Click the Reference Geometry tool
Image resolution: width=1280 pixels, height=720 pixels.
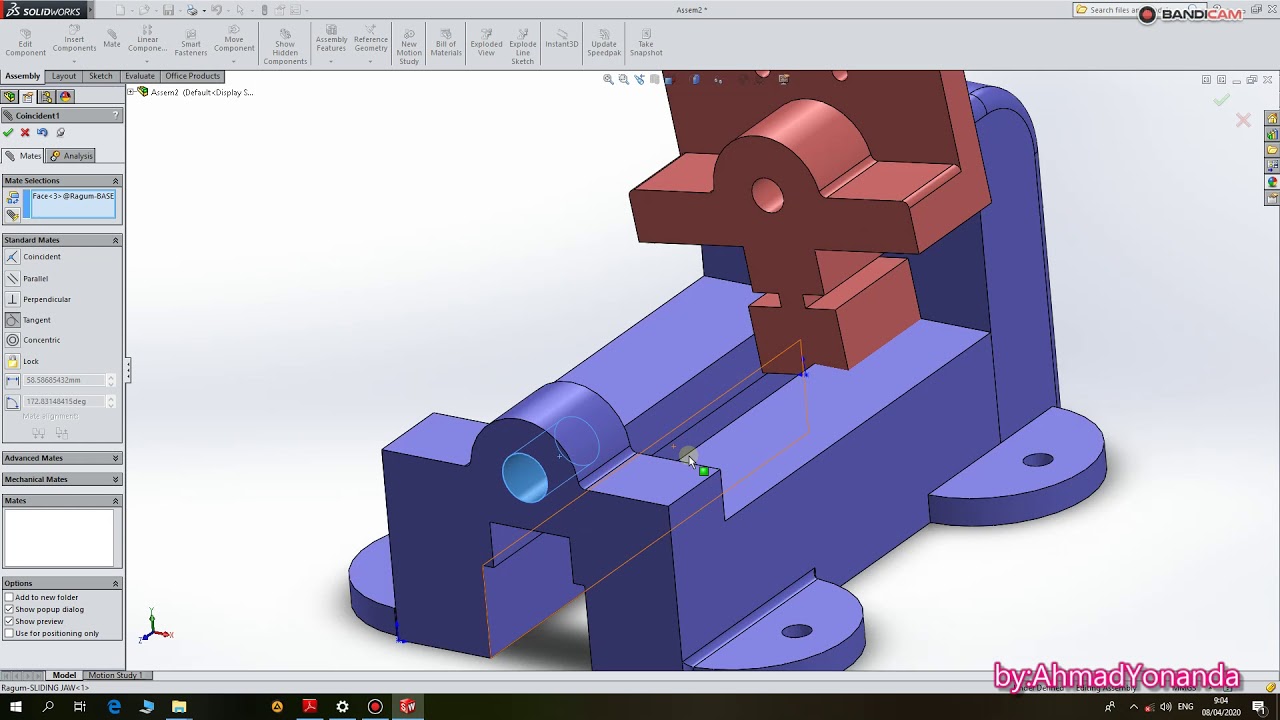tap(370, 40)
